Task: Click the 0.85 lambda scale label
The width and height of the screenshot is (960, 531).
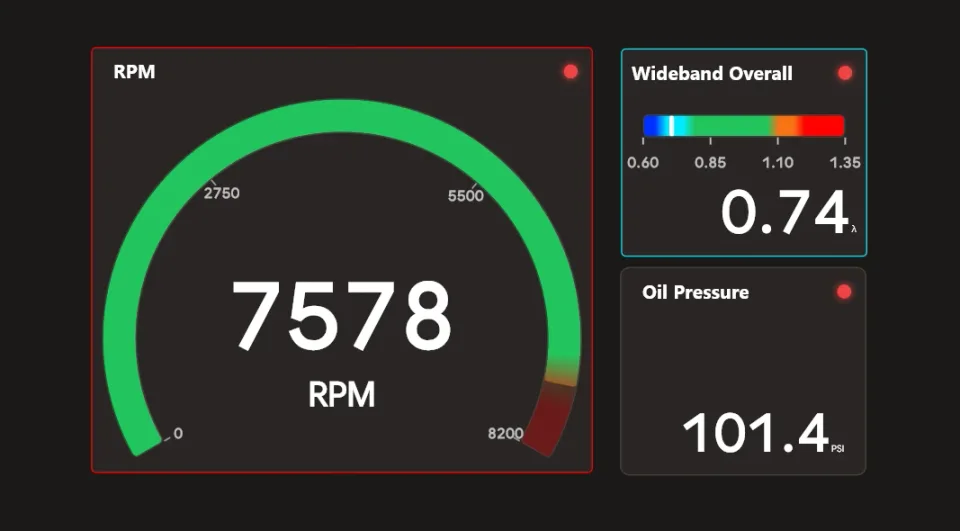Action: [x=710, y=163]
